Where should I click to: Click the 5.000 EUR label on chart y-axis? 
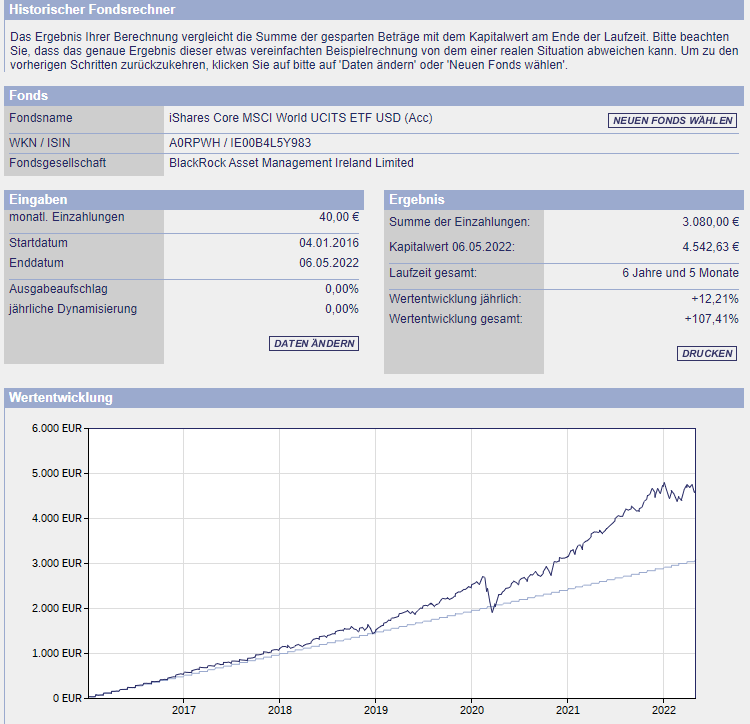point(59,473)
